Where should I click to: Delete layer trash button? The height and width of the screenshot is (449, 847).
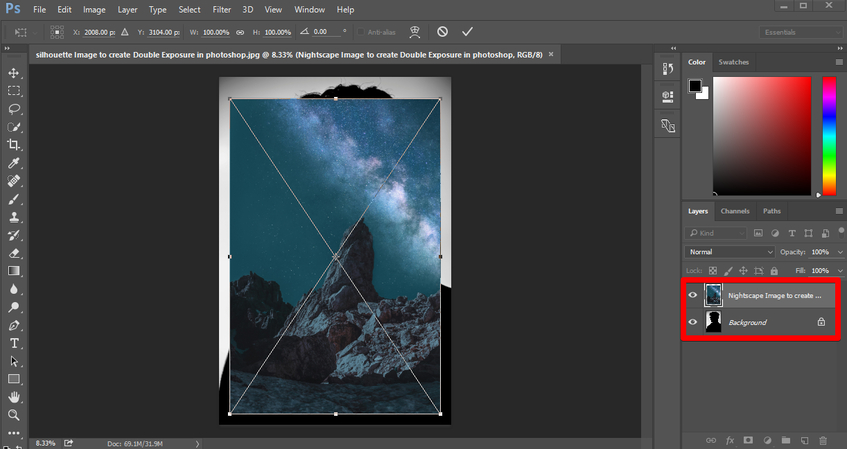(823, 440)
